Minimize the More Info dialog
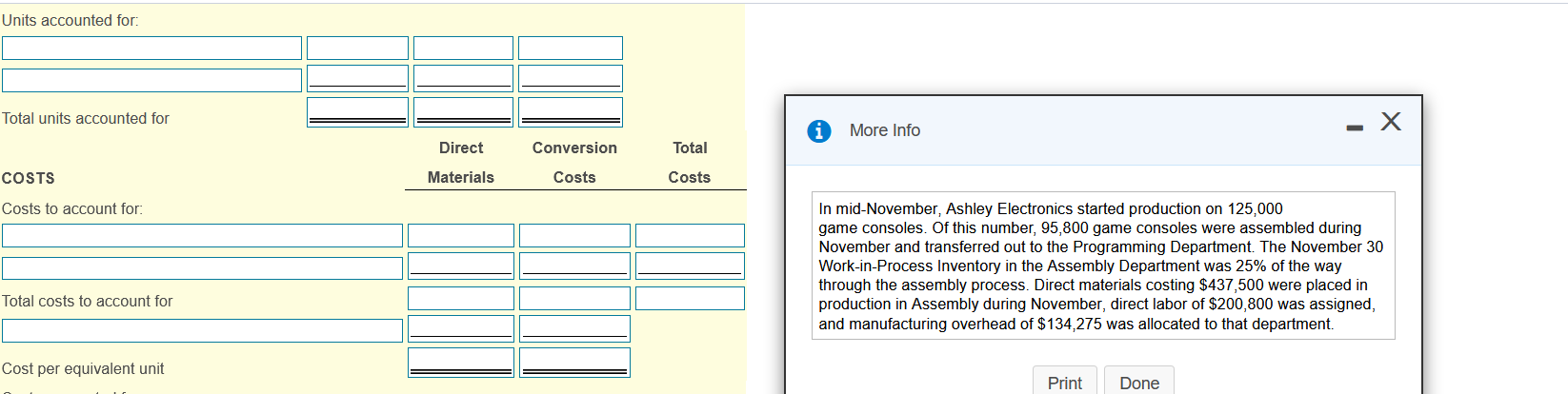This screenshot has height=394, width=1568. coord(1354,128)
